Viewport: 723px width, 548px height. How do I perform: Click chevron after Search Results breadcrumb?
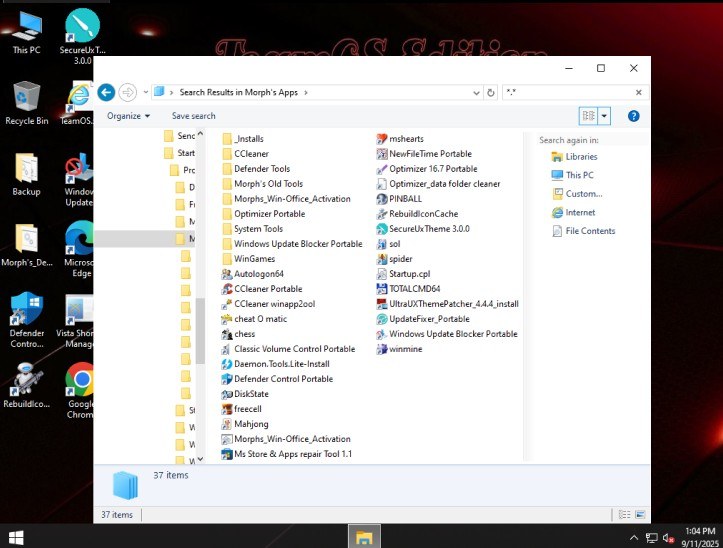(x=305, y=93)
